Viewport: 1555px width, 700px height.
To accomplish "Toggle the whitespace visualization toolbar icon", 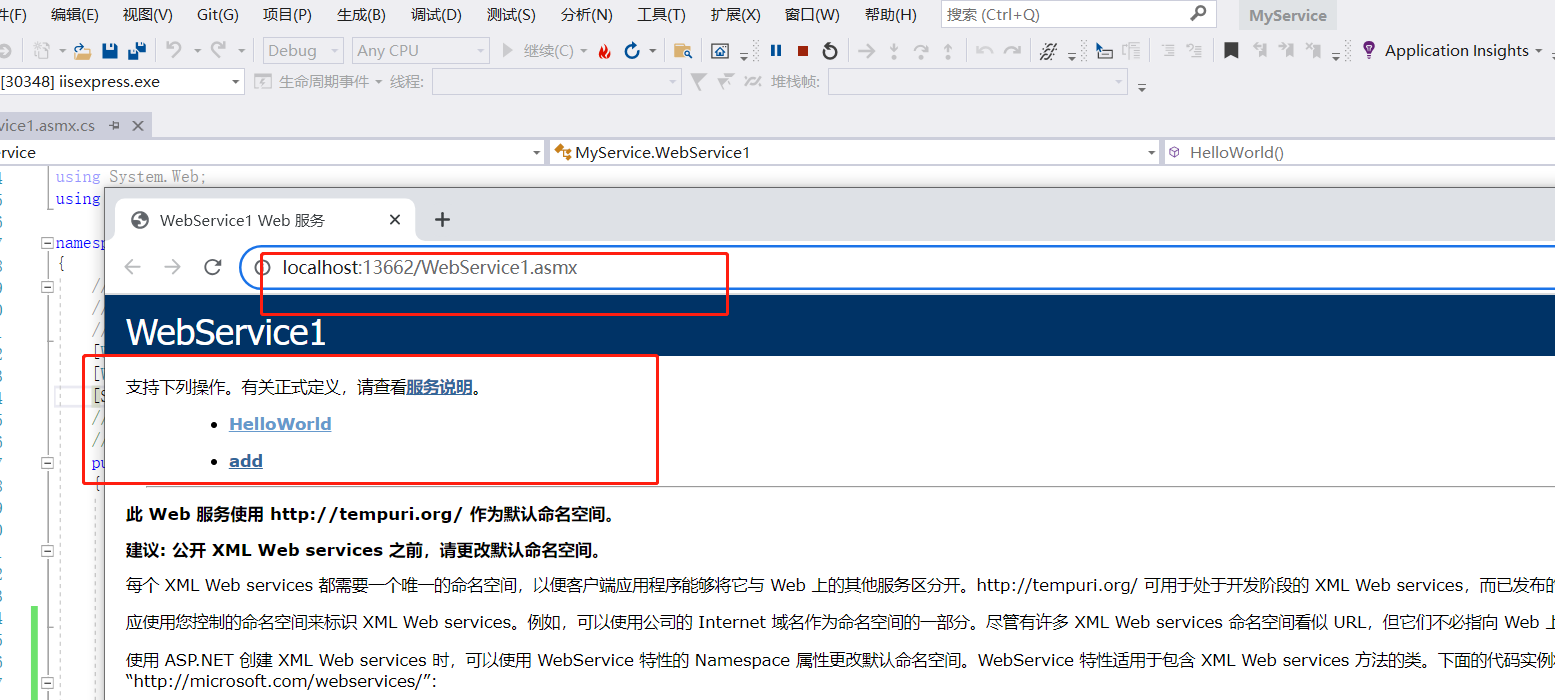I will tap(1048, 51).
